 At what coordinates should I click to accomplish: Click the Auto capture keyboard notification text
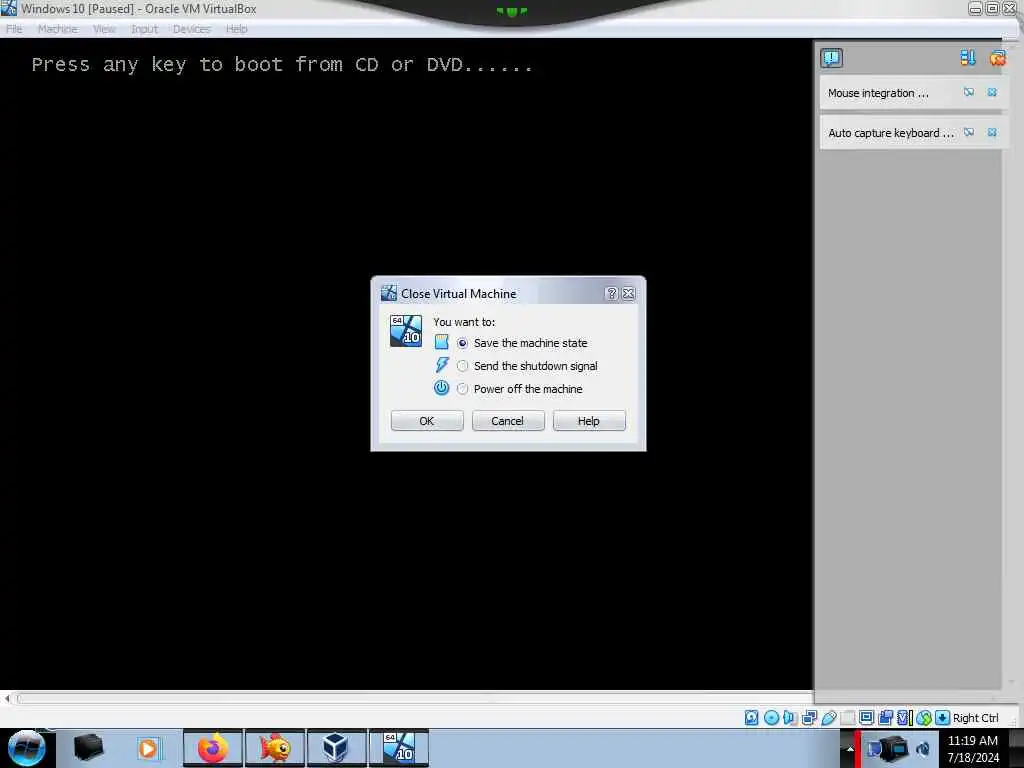coord(891,133)
